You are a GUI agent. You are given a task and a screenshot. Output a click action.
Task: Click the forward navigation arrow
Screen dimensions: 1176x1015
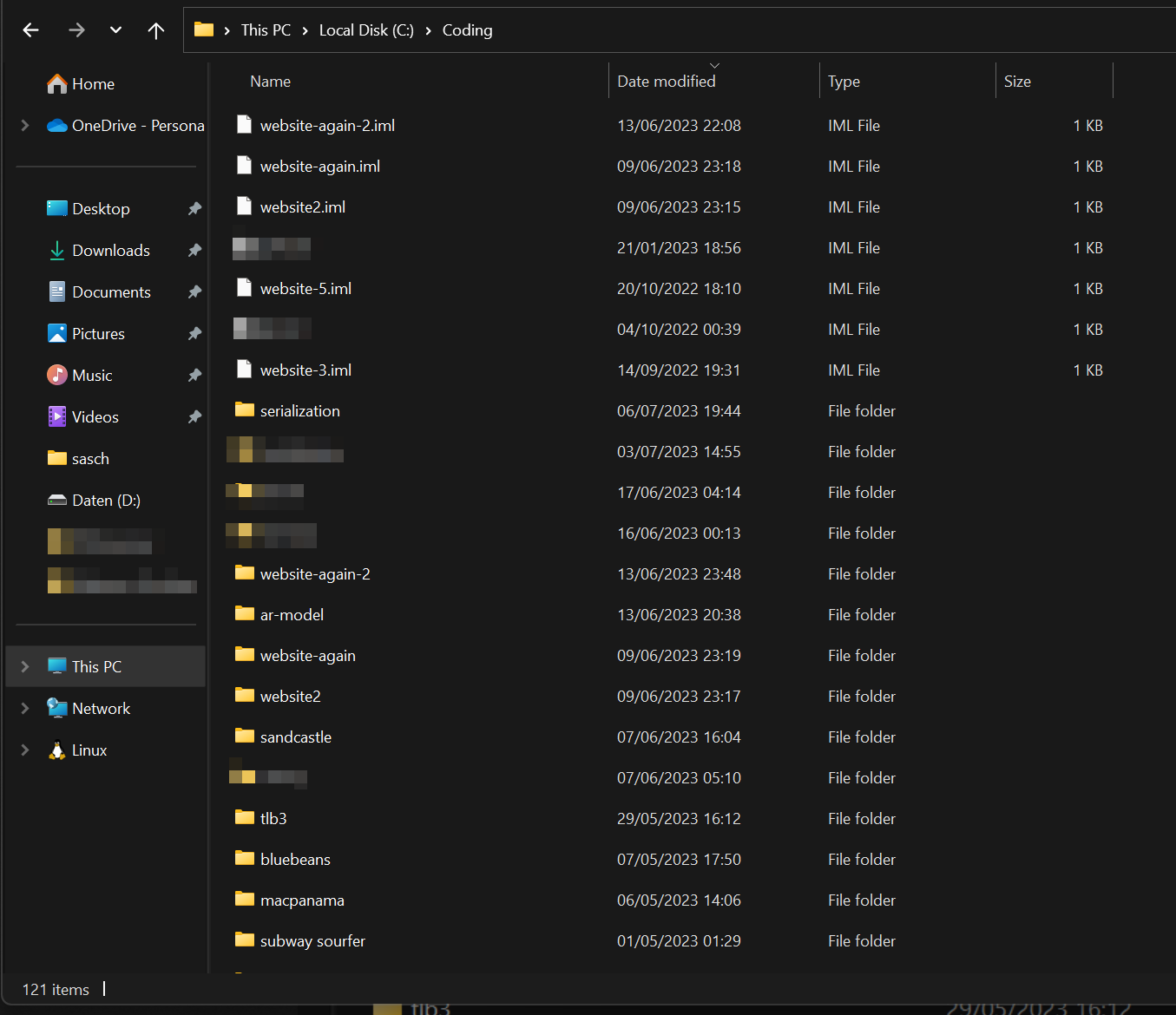pyautogui.click(x=76, y=29)
